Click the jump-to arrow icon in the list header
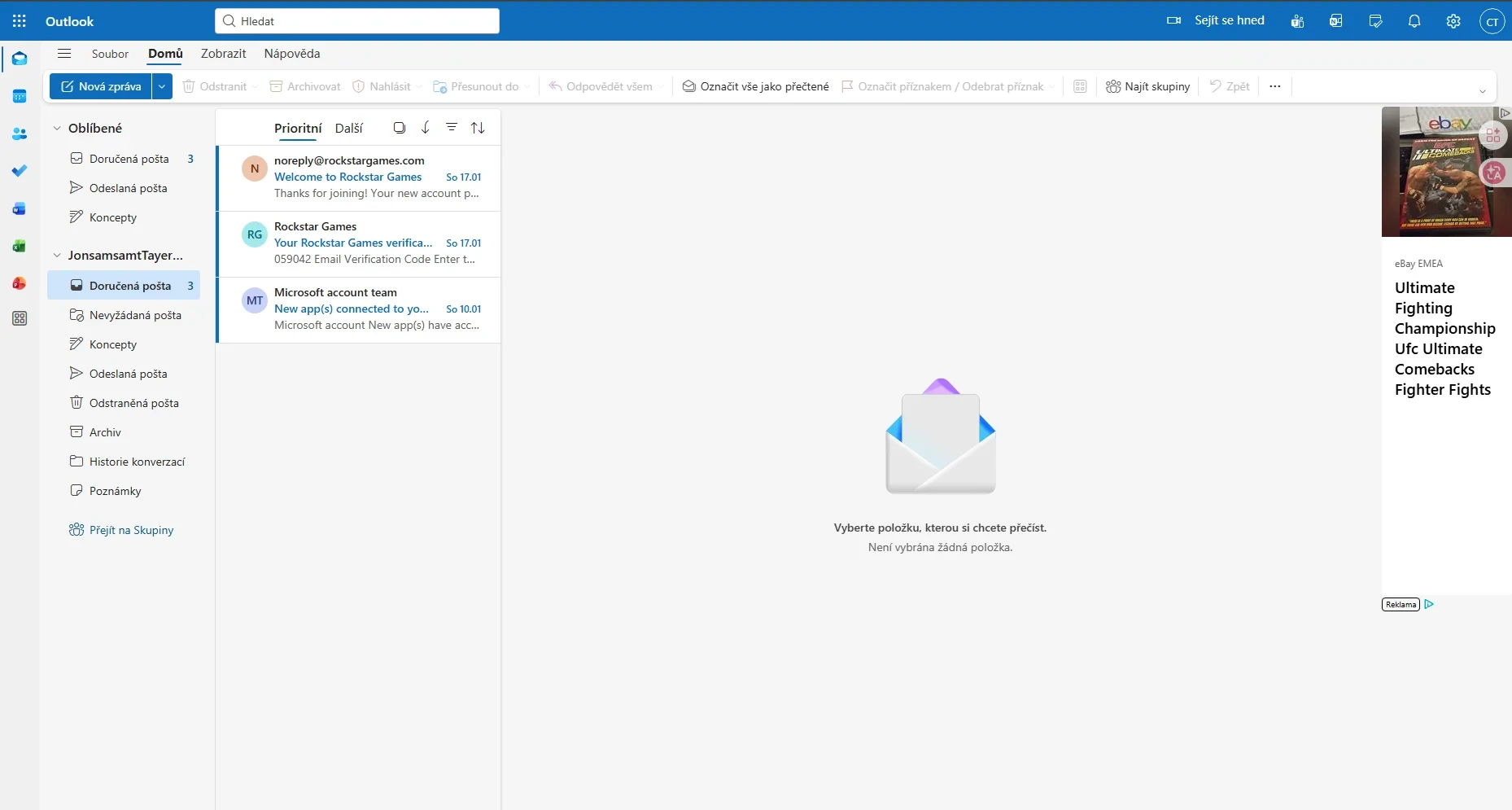 point(426,128)
